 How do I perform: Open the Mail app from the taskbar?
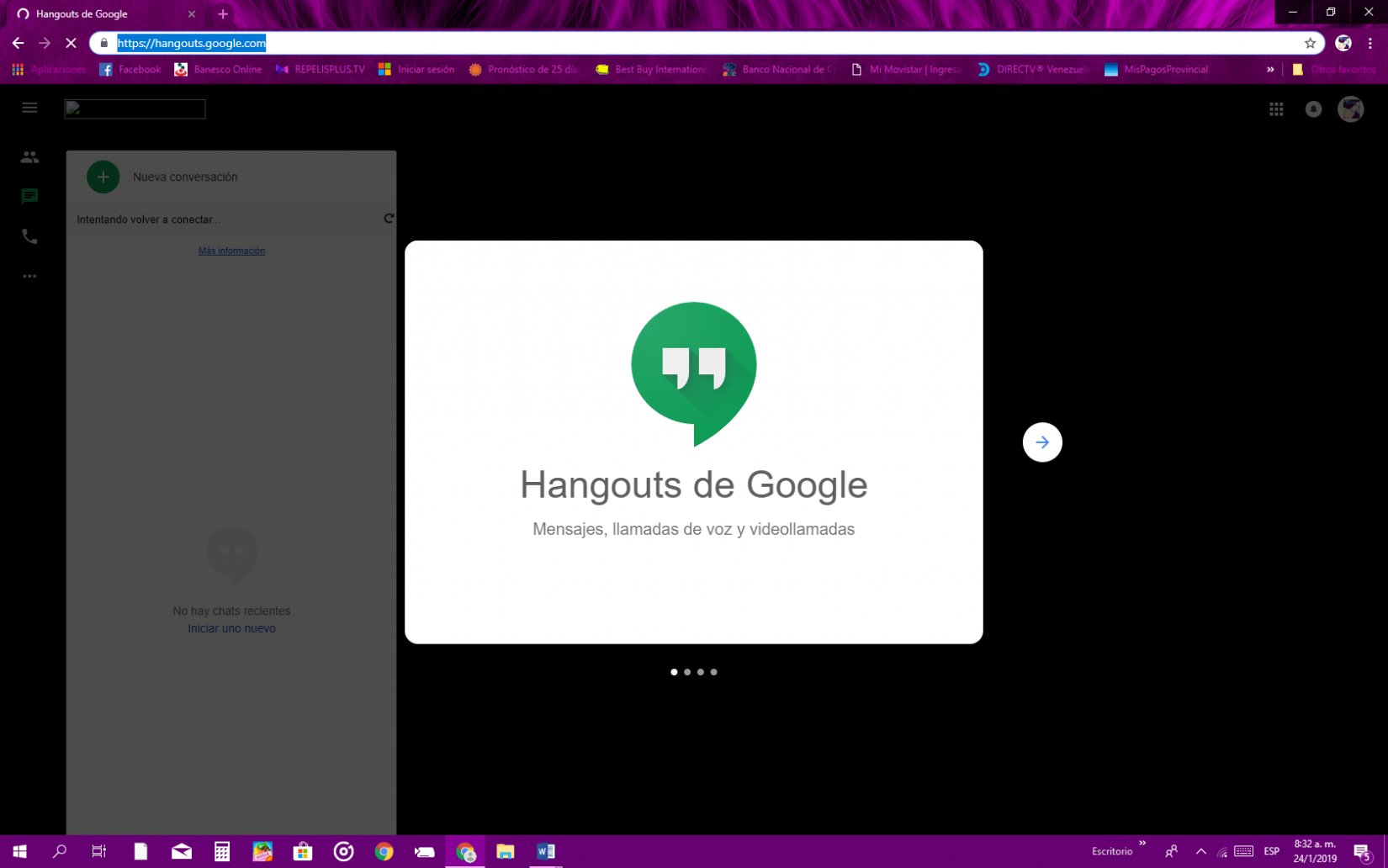click(181, 851)
